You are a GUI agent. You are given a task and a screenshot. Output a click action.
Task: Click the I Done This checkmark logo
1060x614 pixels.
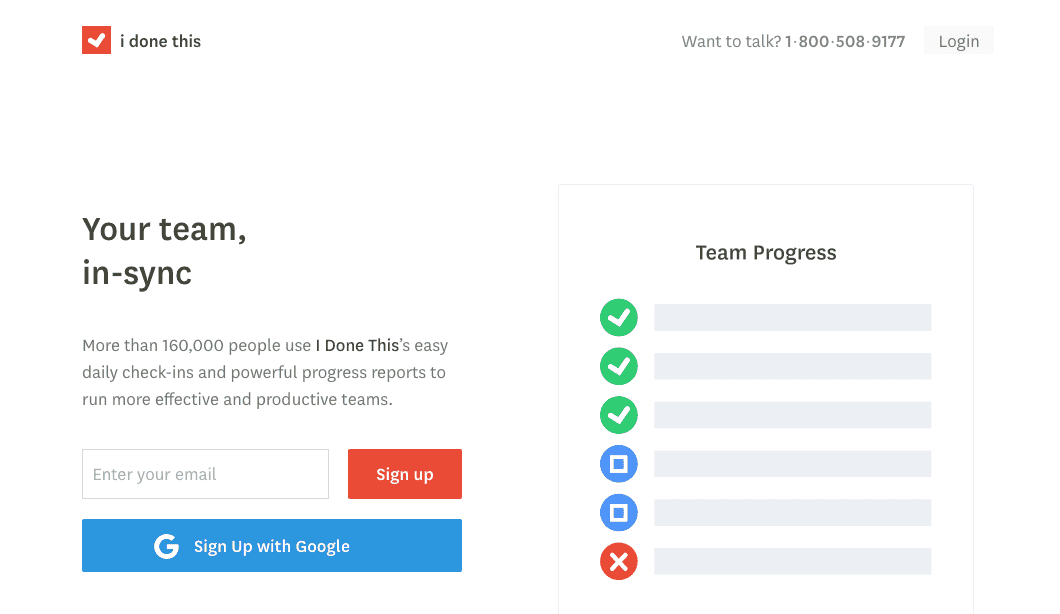point(96,40)
